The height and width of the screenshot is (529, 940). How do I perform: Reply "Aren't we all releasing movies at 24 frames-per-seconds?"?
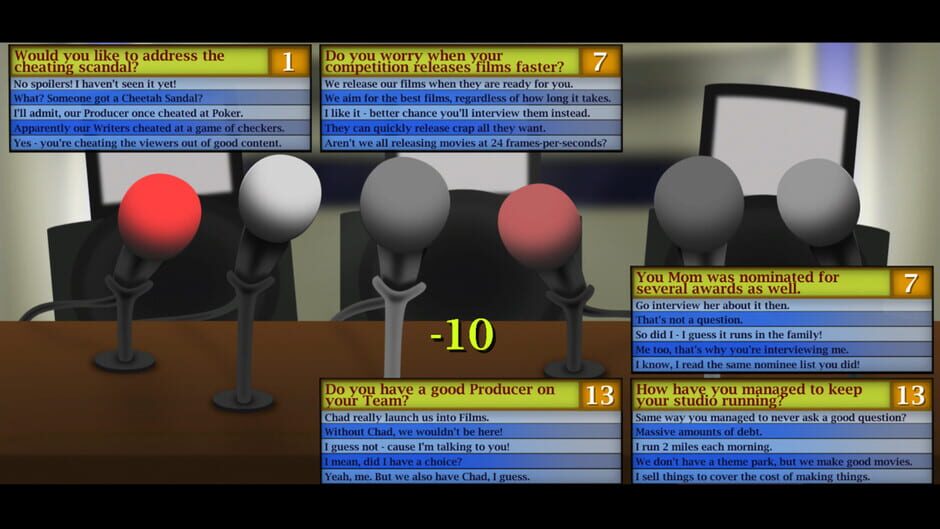pos(471,143)
